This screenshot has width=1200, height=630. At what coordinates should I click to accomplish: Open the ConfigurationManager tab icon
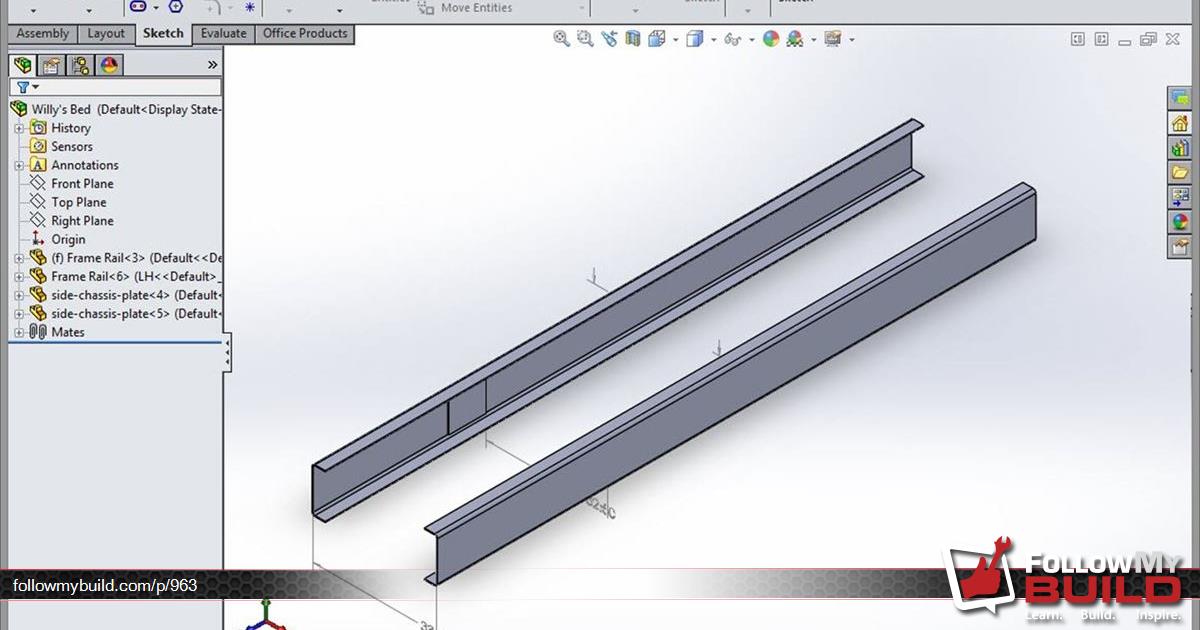[x=80, y=65]
